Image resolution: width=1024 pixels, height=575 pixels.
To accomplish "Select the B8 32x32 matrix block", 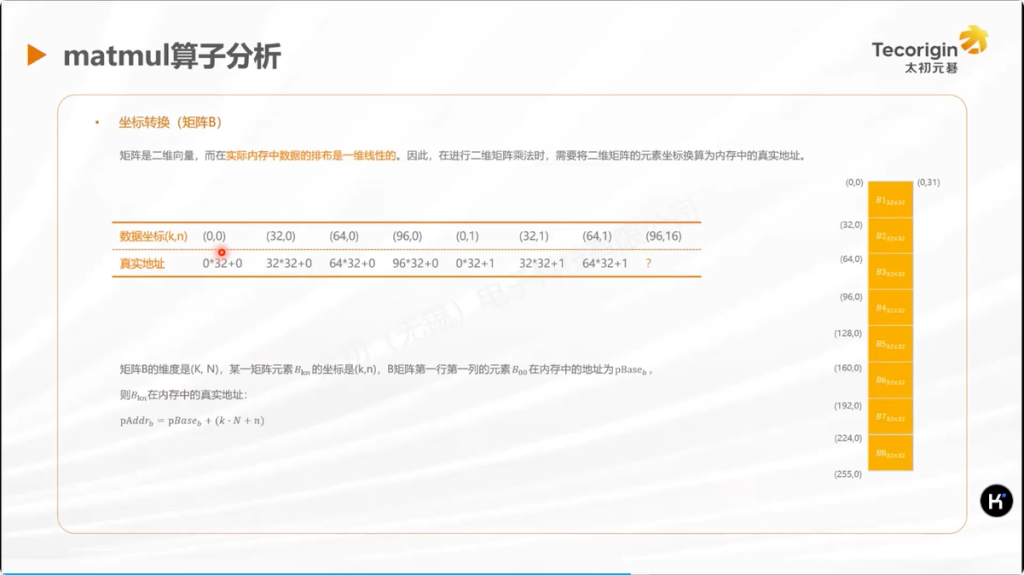I will (x=890, y=453).
